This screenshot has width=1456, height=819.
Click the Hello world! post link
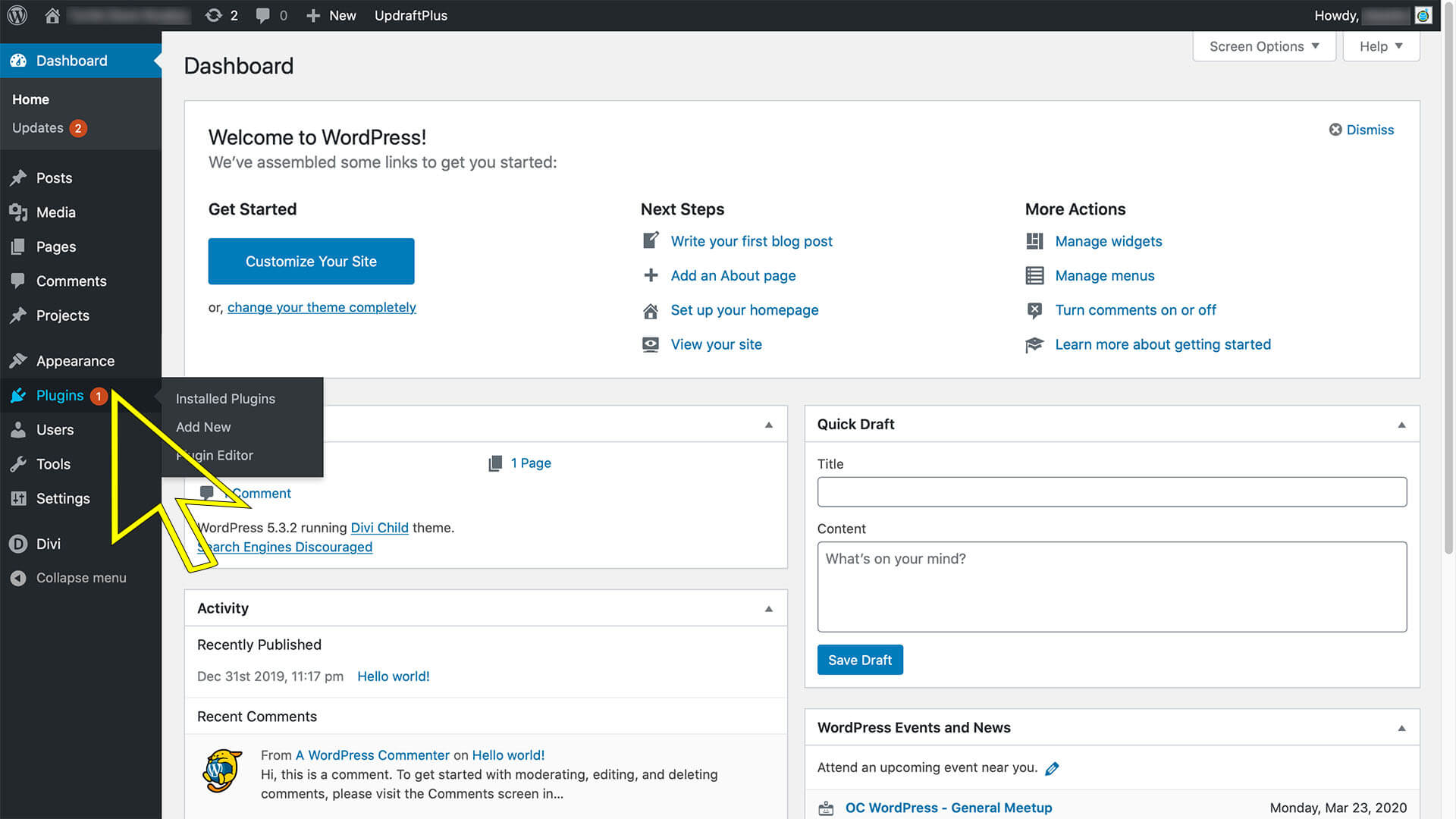pos(393,676)
